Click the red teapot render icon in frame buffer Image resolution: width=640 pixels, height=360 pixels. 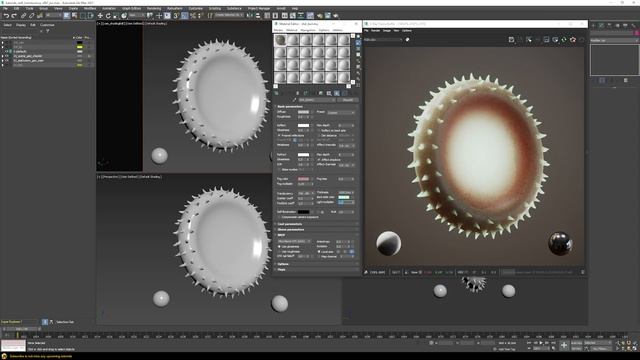click(x=573, y=39)
